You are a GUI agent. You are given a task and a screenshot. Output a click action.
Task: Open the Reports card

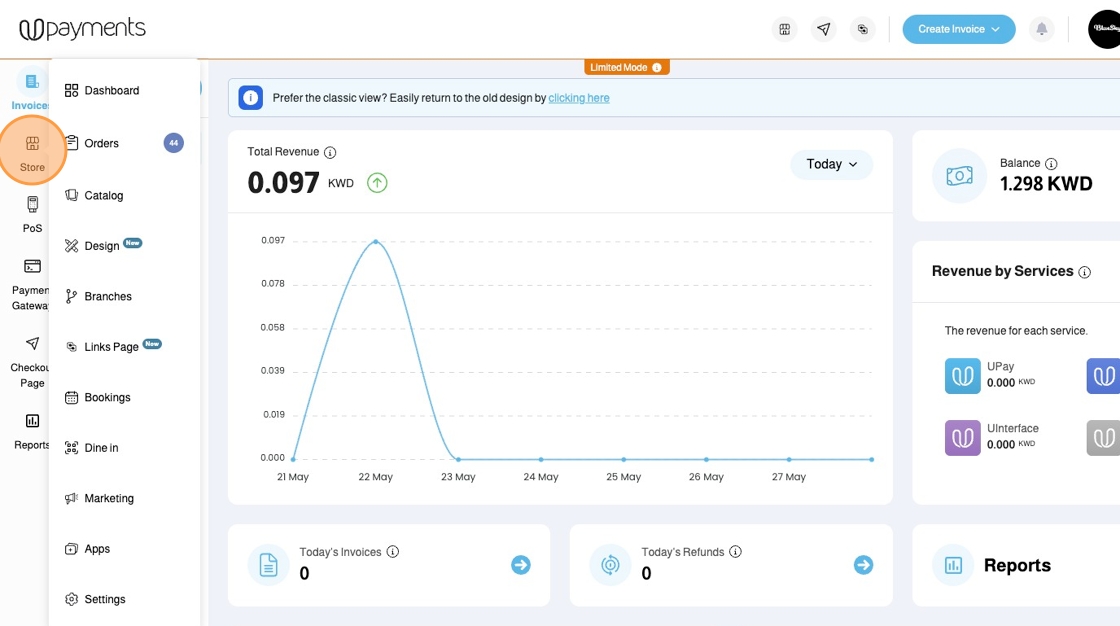pos(1016,565)
